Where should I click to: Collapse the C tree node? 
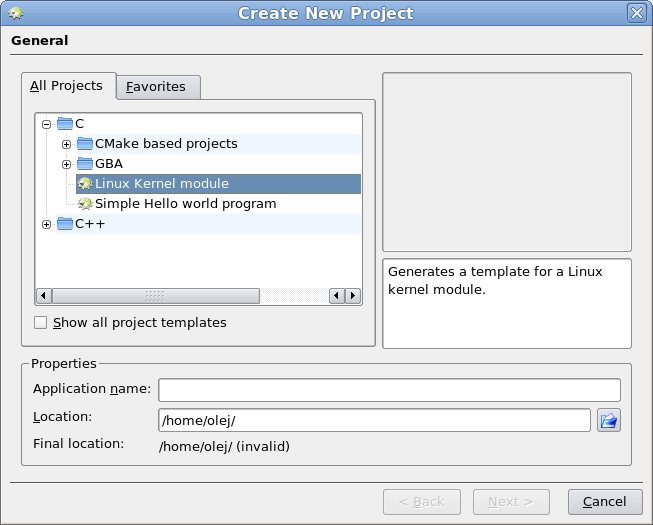click(x=46, y=124)
